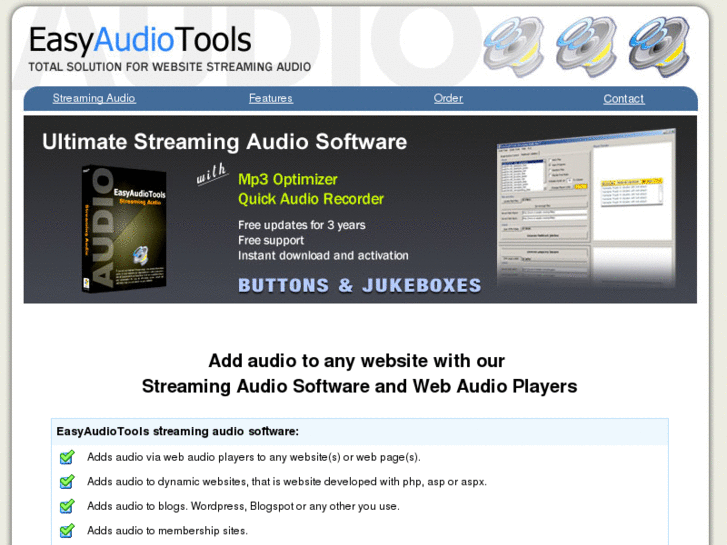Click the medium gray speaker icon in the header
Image resolution: width=727 pixels, height=545 pixels.
pos(586,46)
